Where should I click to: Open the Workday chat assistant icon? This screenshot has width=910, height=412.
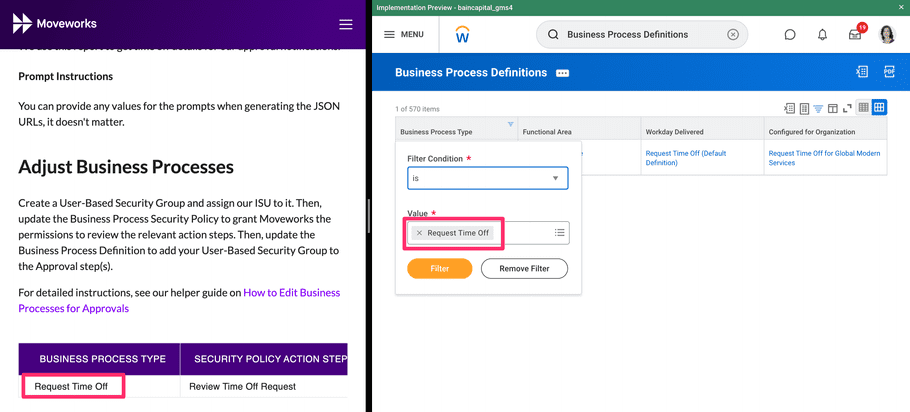click(x=790, y=34)
